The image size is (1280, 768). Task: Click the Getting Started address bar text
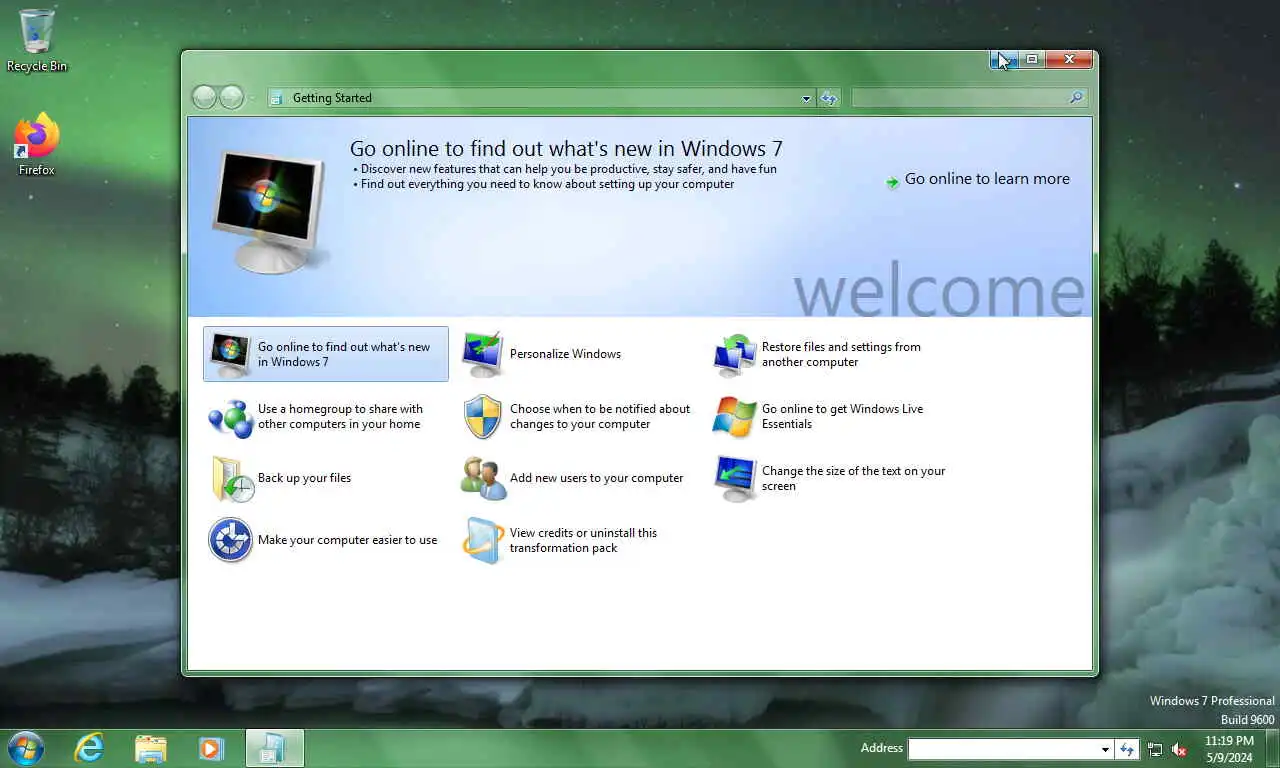pos(332,98)
